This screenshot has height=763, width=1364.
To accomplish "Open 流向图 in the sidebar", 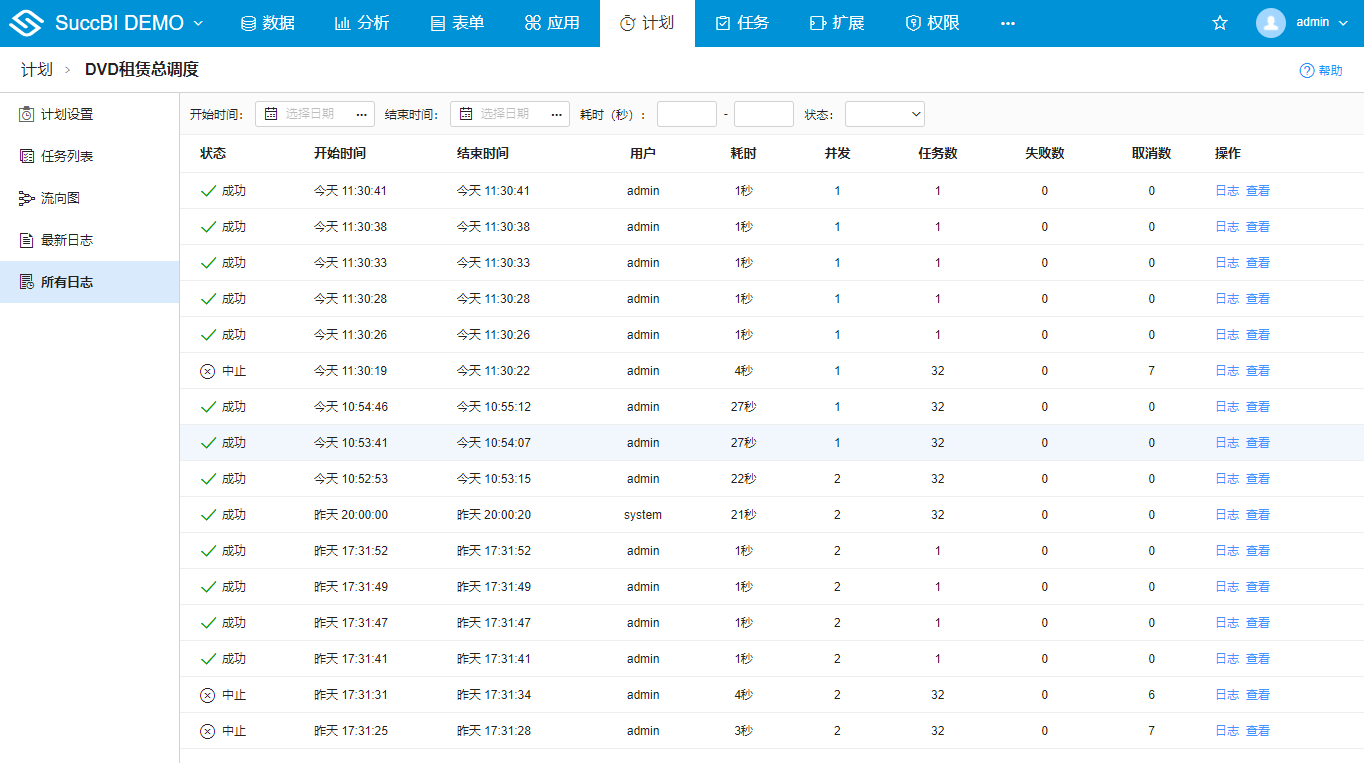I will click(60, 198).
